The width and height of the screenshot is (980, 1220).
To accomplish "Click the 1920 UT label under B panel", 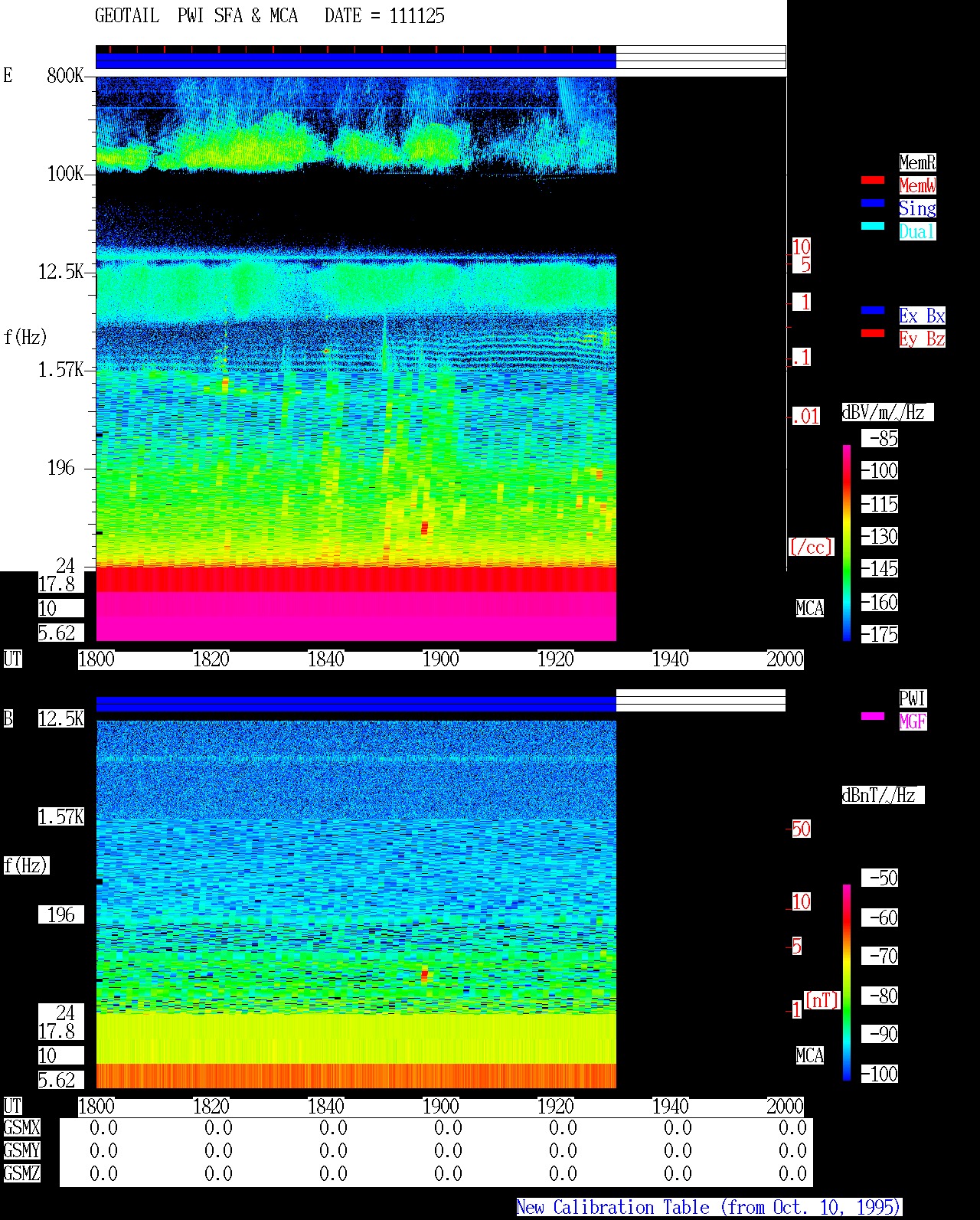I will pos(556,1107).
